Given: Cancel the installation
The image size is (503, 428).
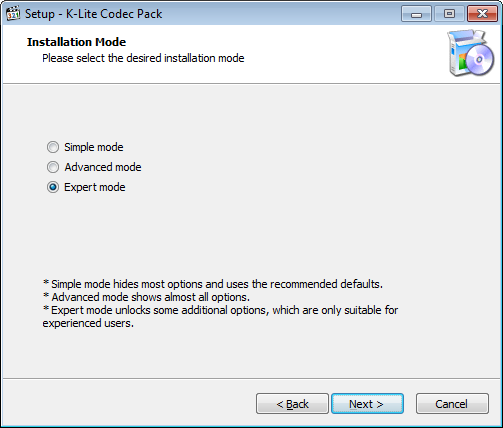Looking at the screenshot, I should [x=452, y=404].
